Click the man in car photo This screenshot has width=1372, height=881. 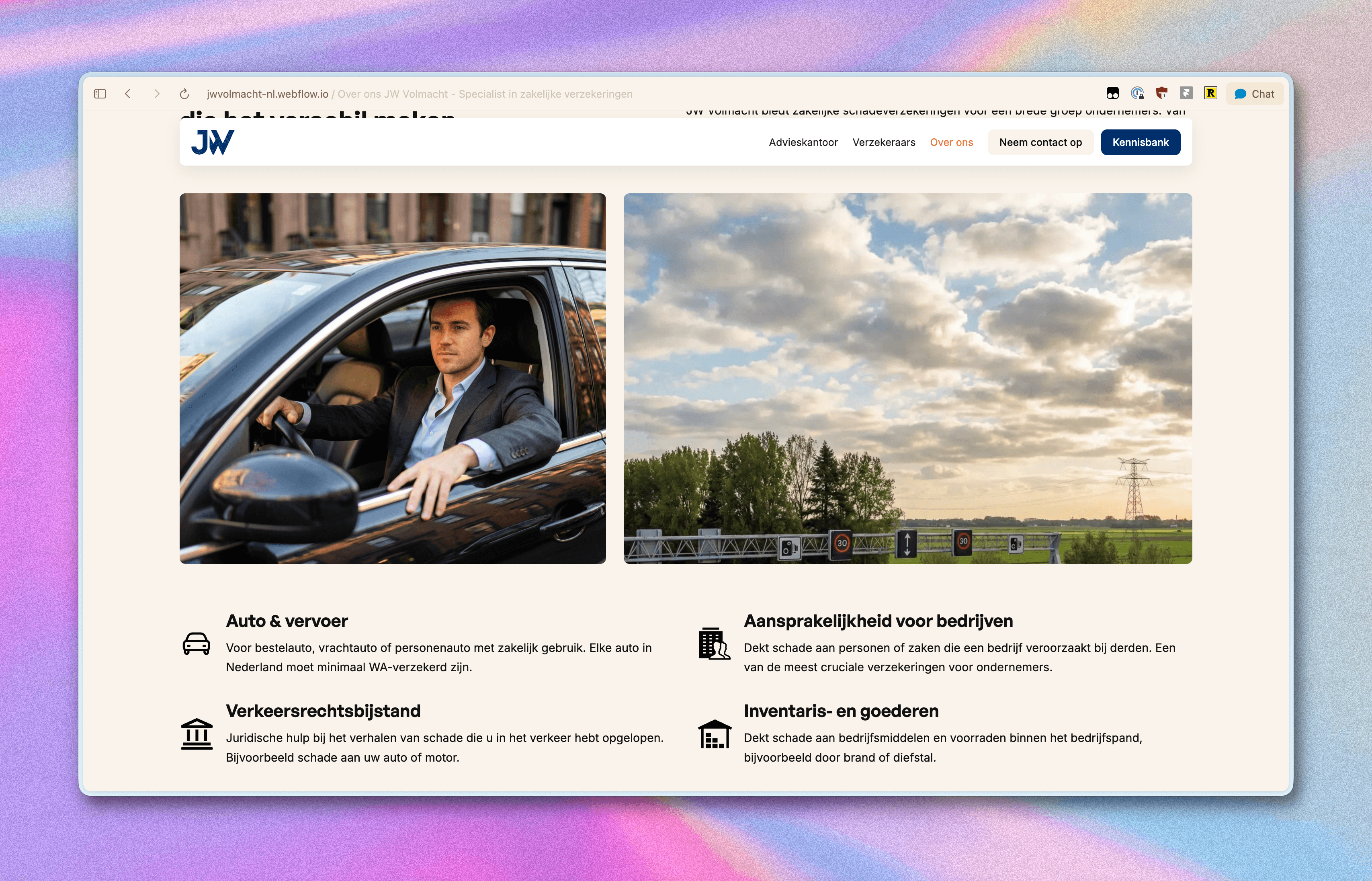[392, 378]
